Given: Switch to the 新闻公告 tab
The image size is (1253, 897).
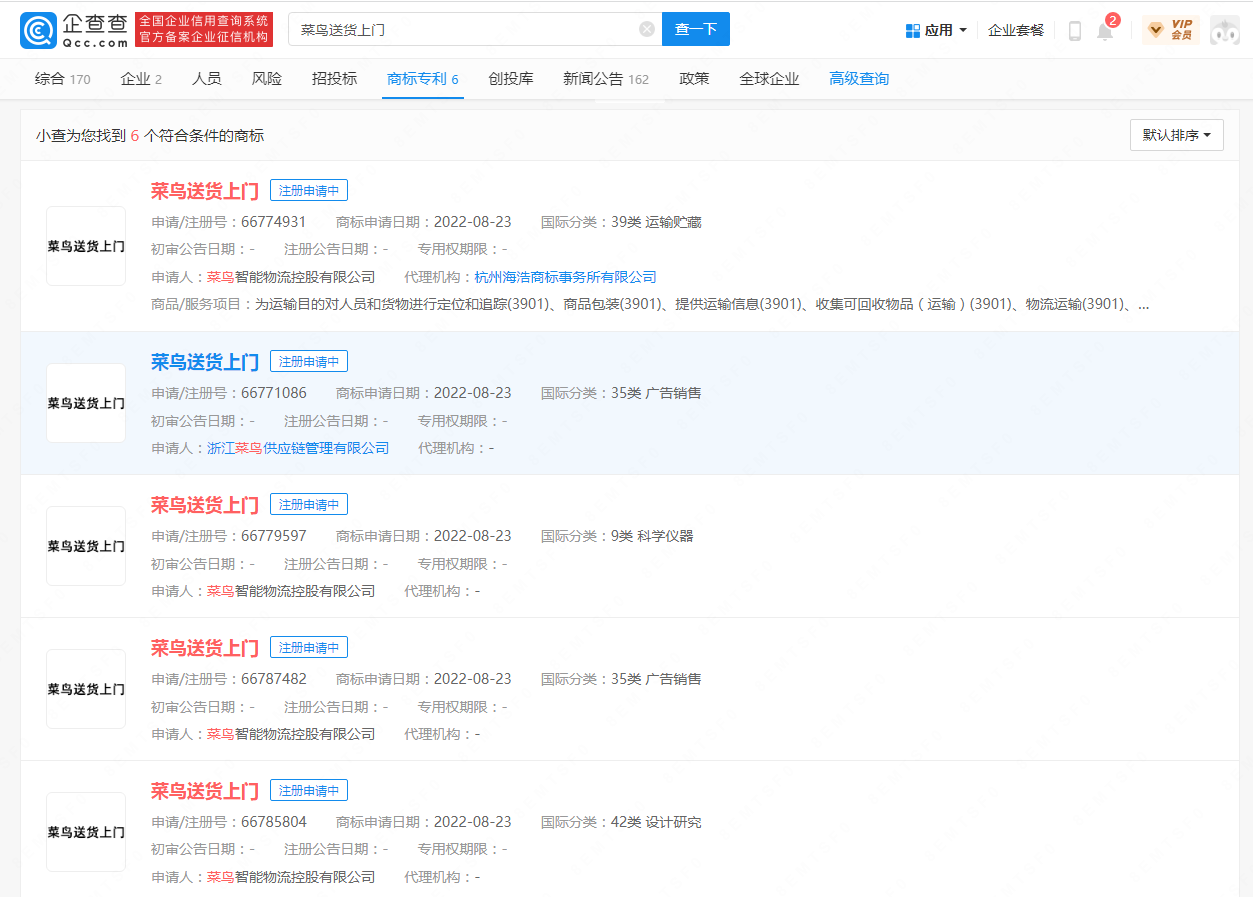Looking at the screenshot, I should [606, 79].
